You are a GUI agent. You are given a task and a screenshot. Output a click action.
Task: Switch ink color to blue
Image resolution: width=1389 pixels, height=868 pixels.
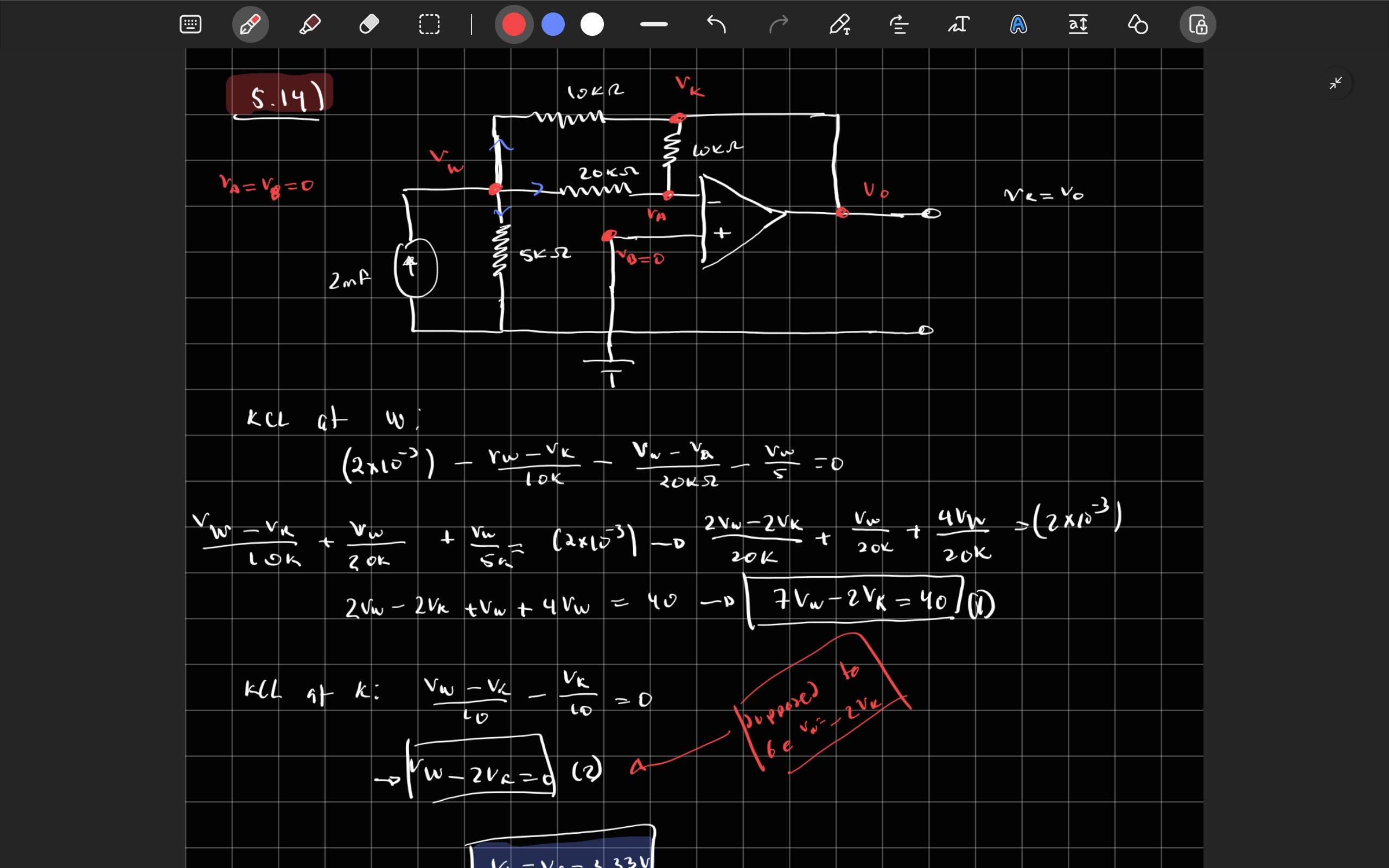click(x=553, y=24)
